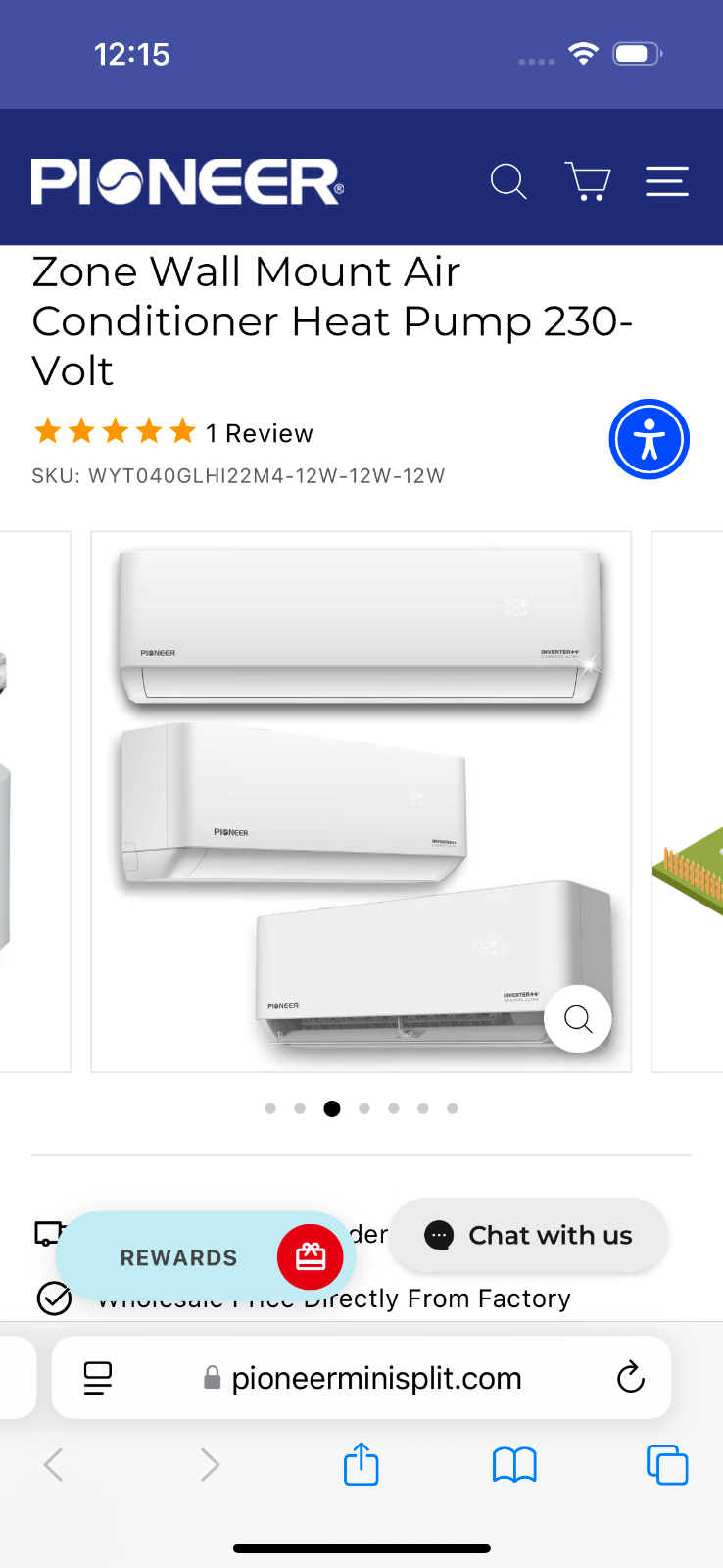Open the hamburger navigation menu
This screenshot has width=723, height=1568.
tap(667, 181)
